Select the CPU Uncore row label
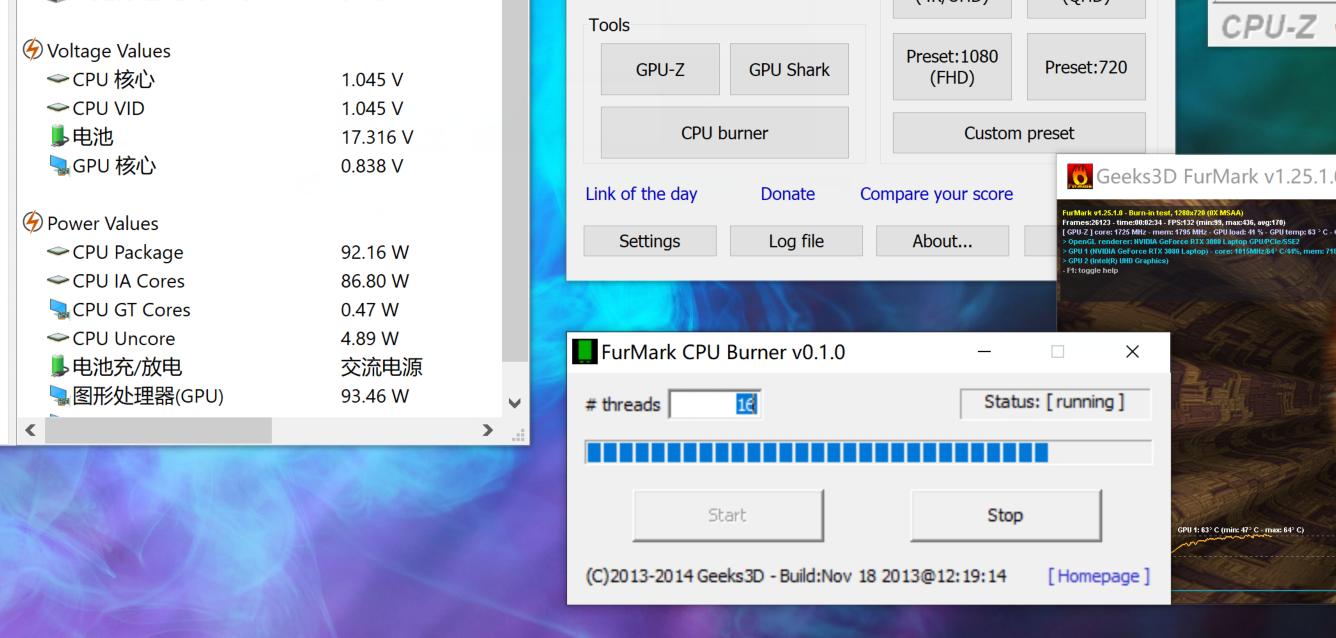 124,338
